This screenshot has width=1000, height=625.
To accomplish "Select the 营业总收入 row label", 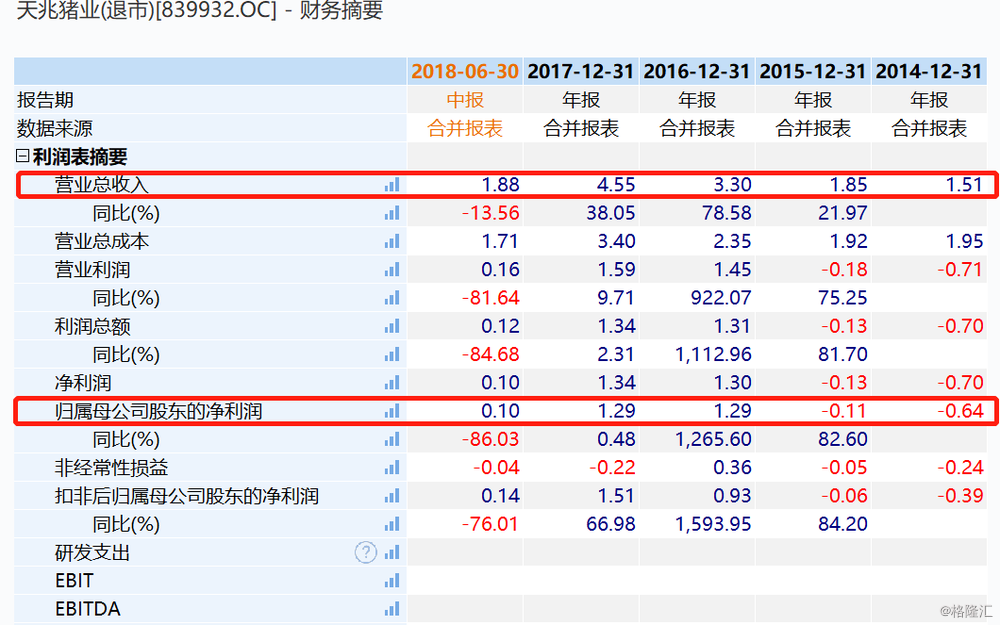I will click(101, 185).
